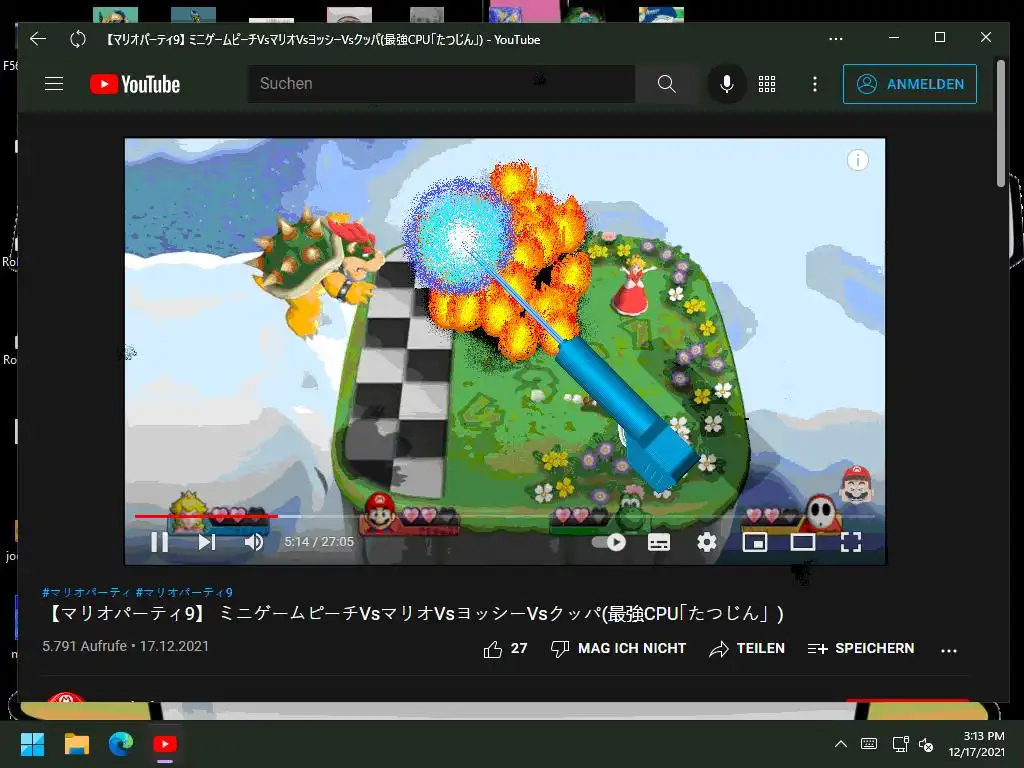Click the 5.791 Aufrufe view count
Viewport: 1024px width, 768px height.
(84, 646)
